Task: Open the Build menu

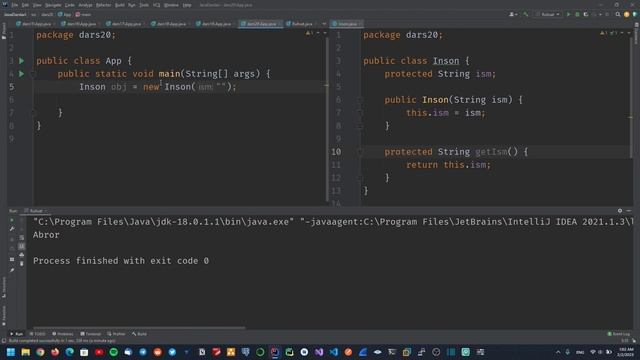Action: [x=120, y=5]
